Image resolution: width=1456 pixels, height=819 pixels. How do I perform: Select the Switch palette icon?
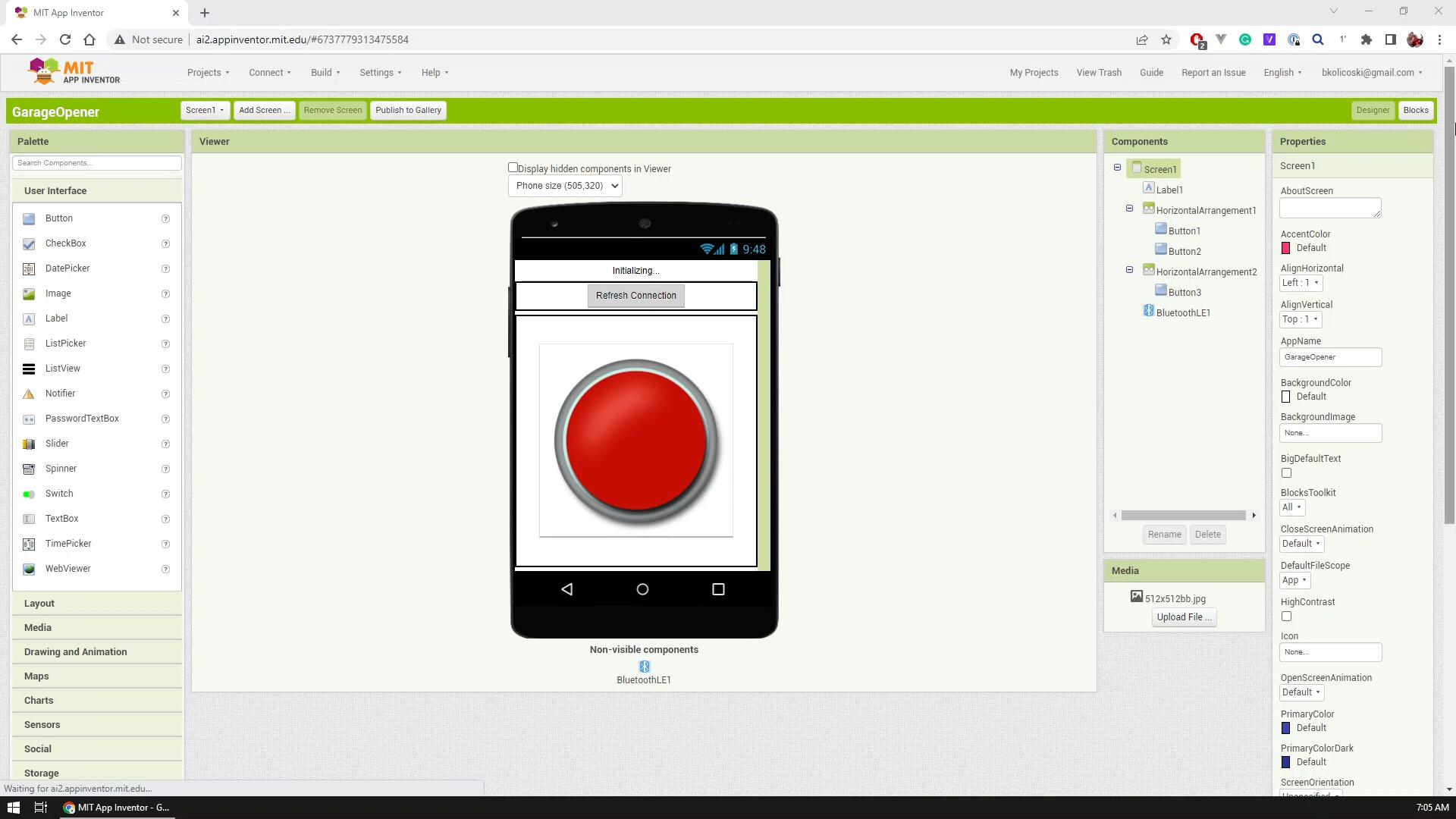29,494
